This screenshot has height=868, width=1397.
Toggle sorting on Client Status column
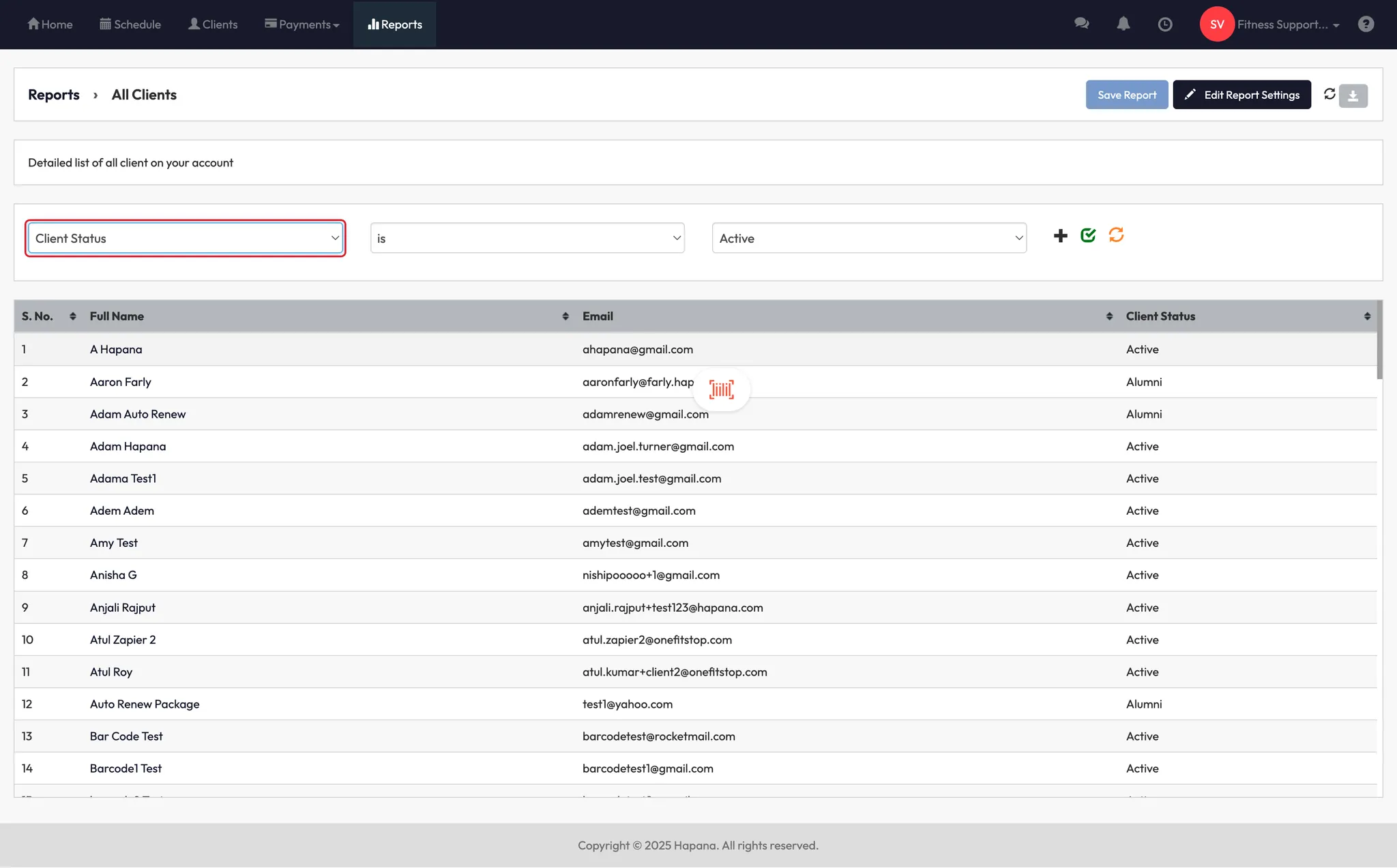coord(1367,316)
